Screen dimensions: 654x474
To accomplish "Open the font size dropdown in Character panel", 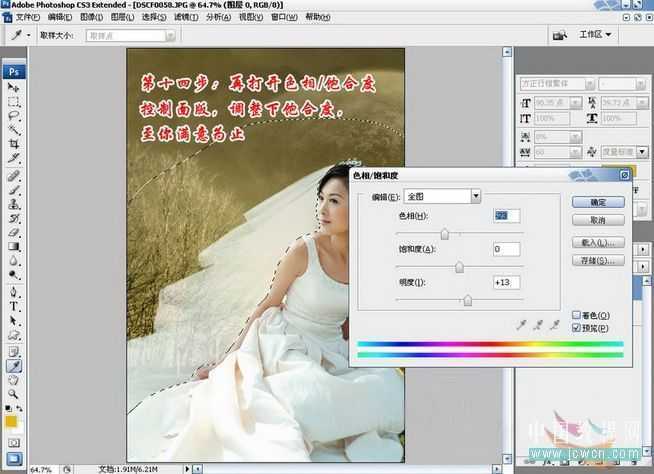I will tap(558, 102).
